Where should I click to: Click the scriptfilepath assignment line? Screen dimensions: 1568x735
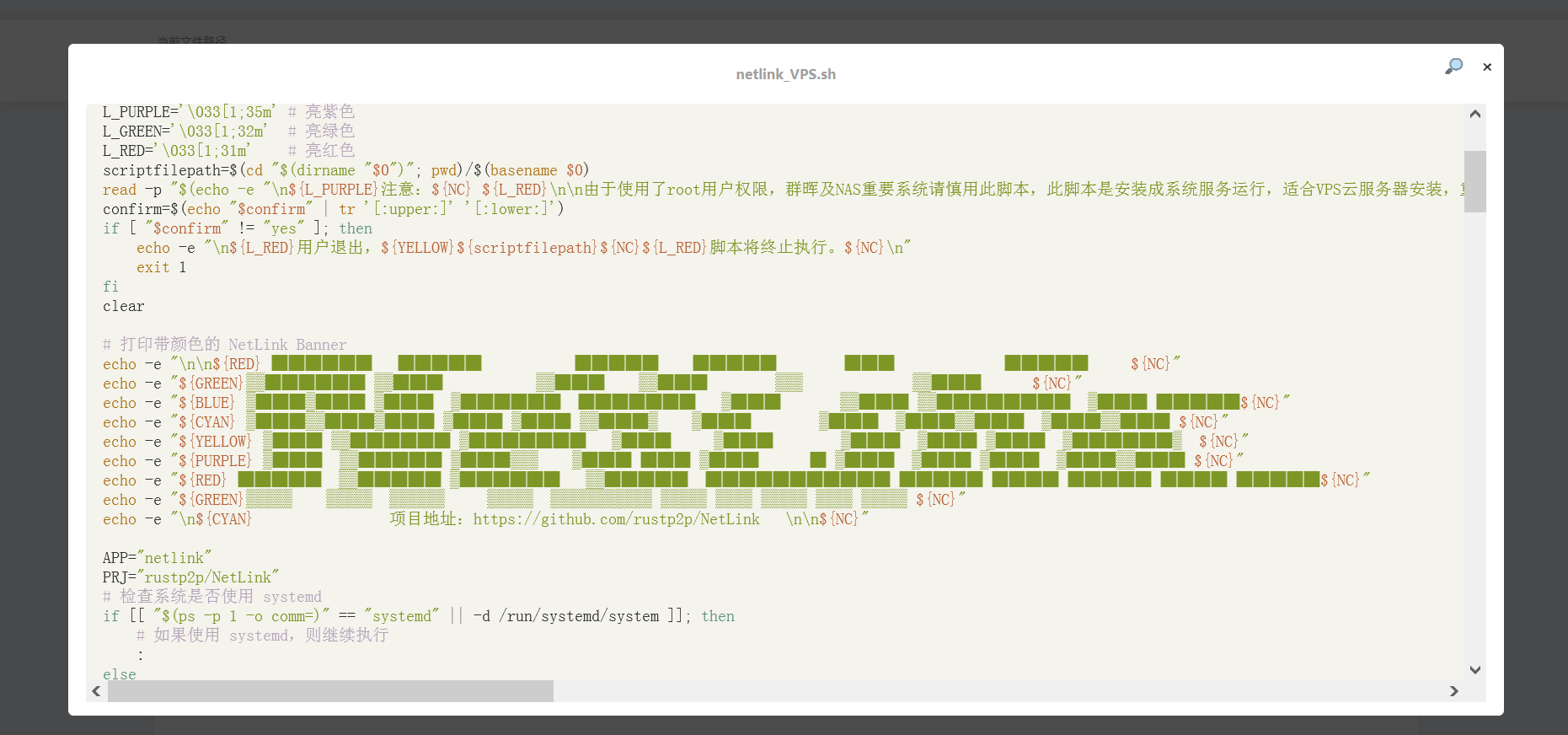tap(345, 170)
